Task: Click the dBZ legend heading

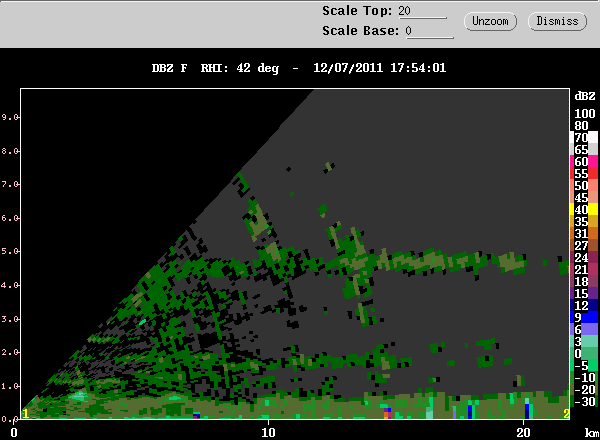Action: click(585, 96)
